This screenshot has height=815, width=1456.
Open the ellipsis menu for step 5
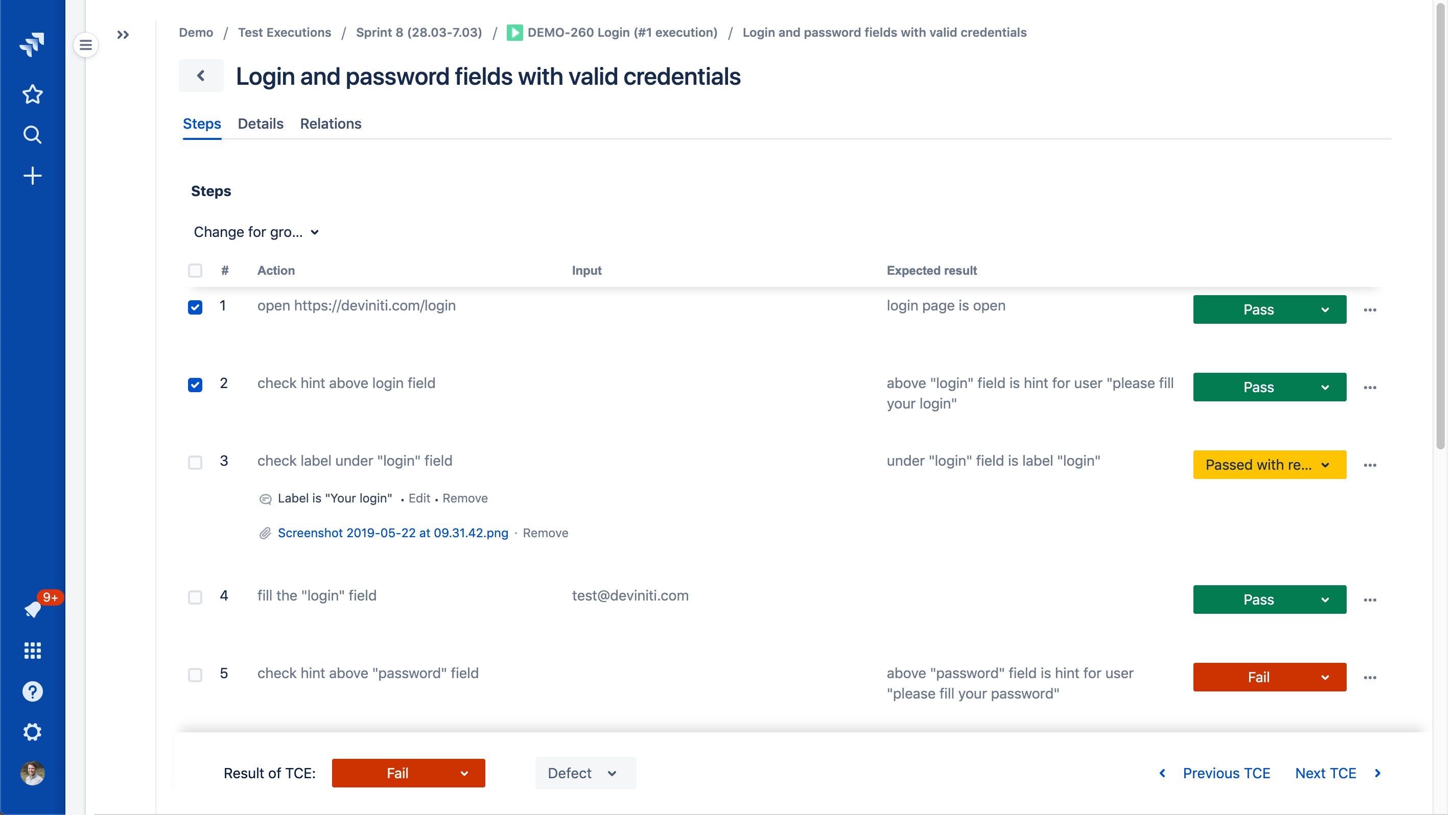(x=1370, y=677)
